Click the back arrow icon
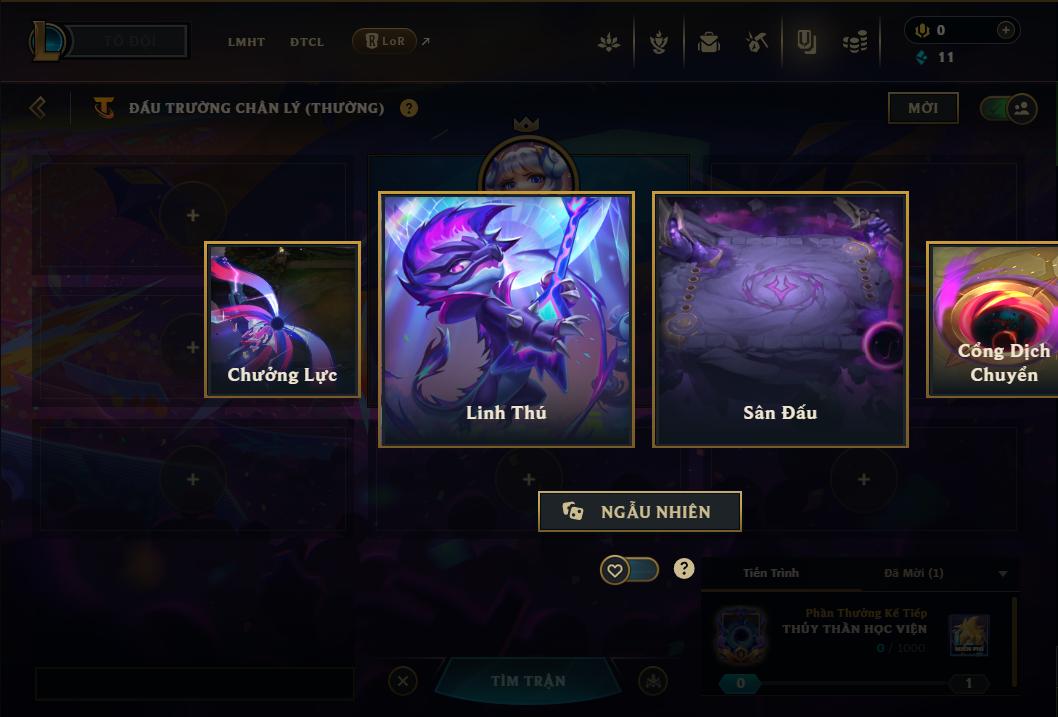This screenshot has width=1058, height=717. 38,108
